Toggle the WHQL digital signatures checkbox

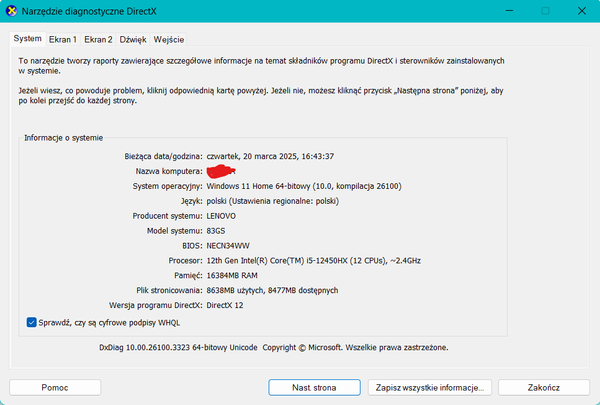tap(31, 322)
